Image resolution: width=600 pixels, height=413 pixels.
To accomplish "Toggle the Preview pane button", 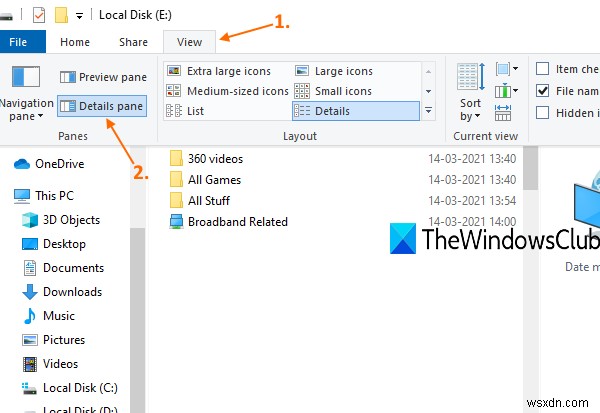I will click(103, 77).
